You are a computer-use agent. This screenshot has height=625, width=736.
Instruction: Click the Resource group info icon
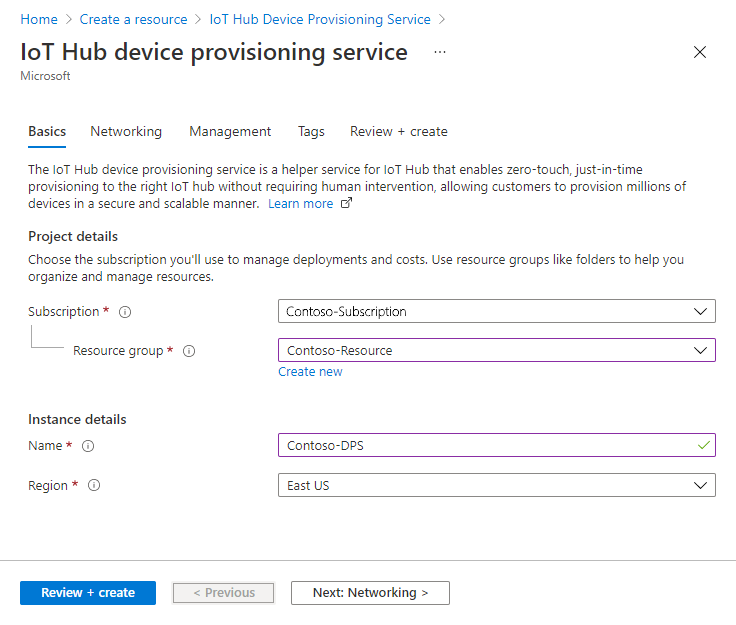click(189, 351)
